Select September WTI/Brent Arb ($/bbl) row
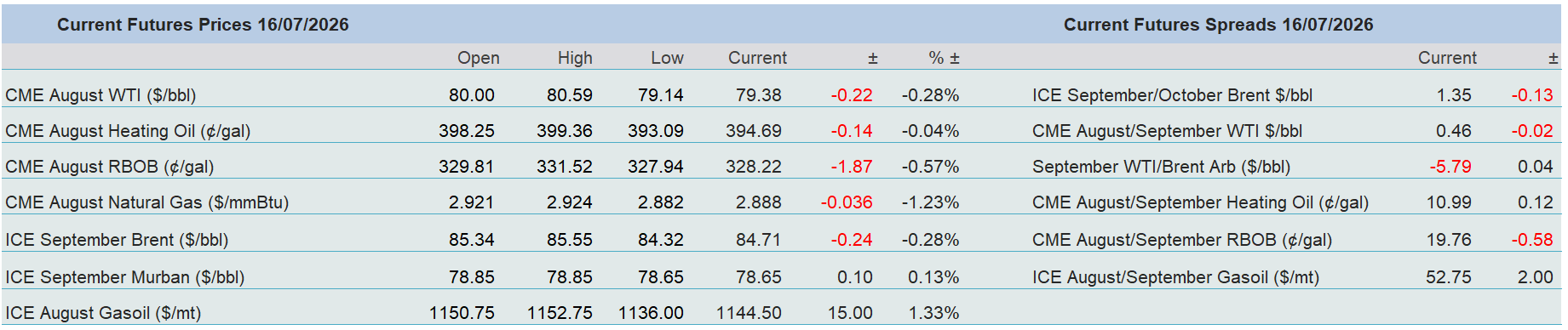Screen dimensions: 1568x330 [x=1293, y=167]
